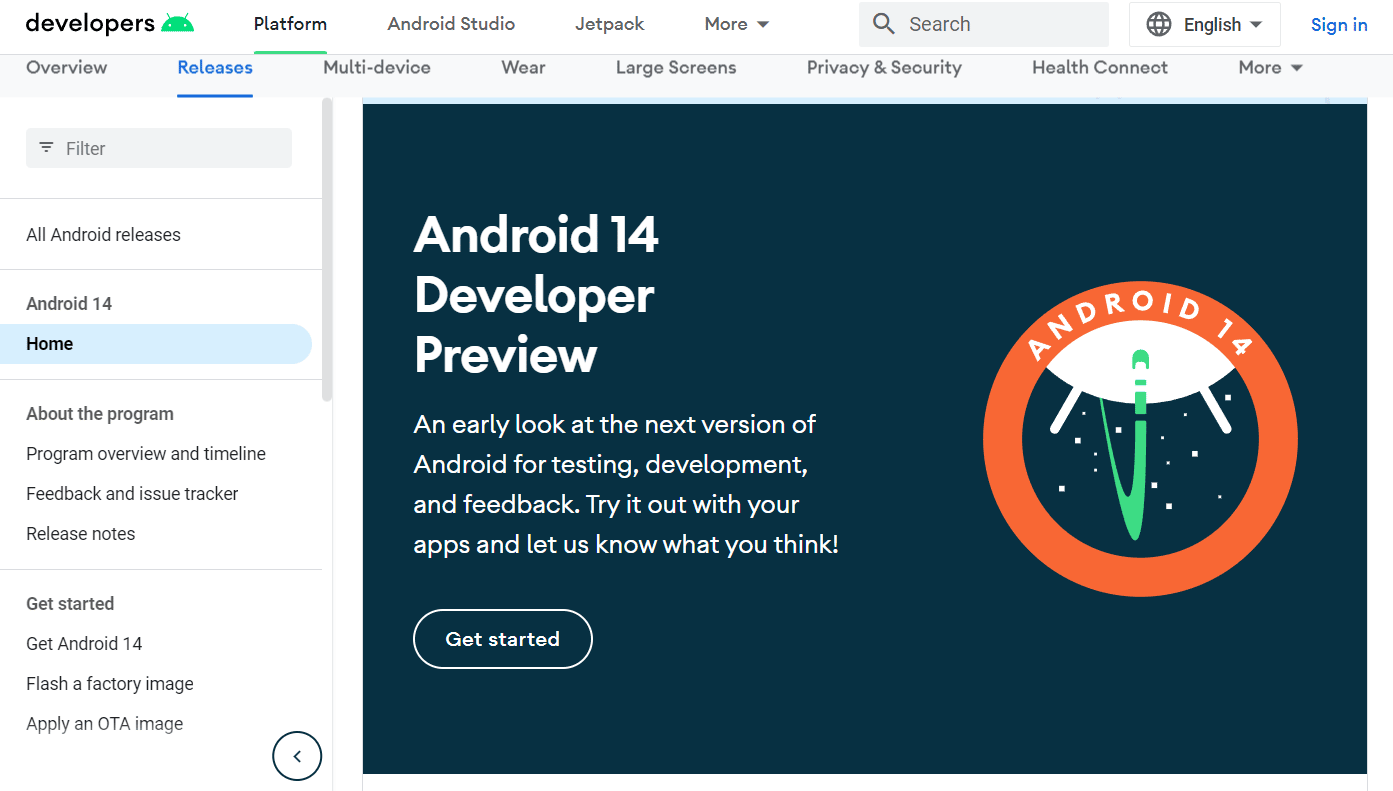Switch to the Releases tab

click(x=215, y=68)
